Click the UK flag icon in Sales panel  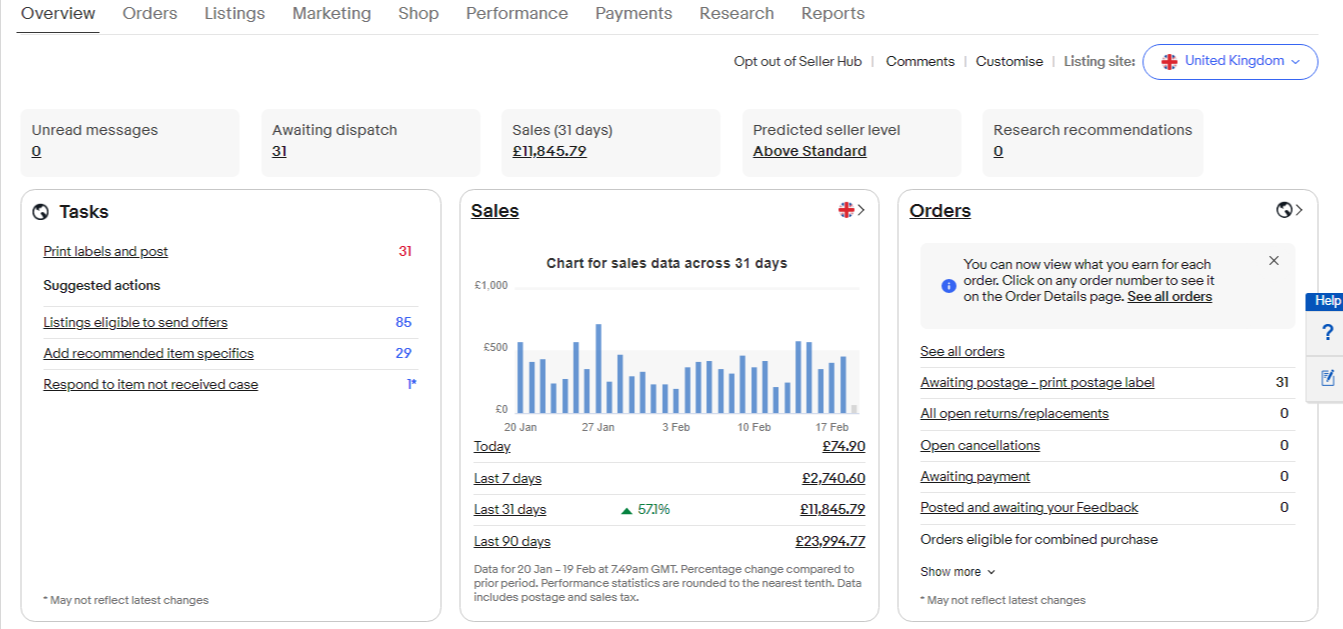[847, 210]
